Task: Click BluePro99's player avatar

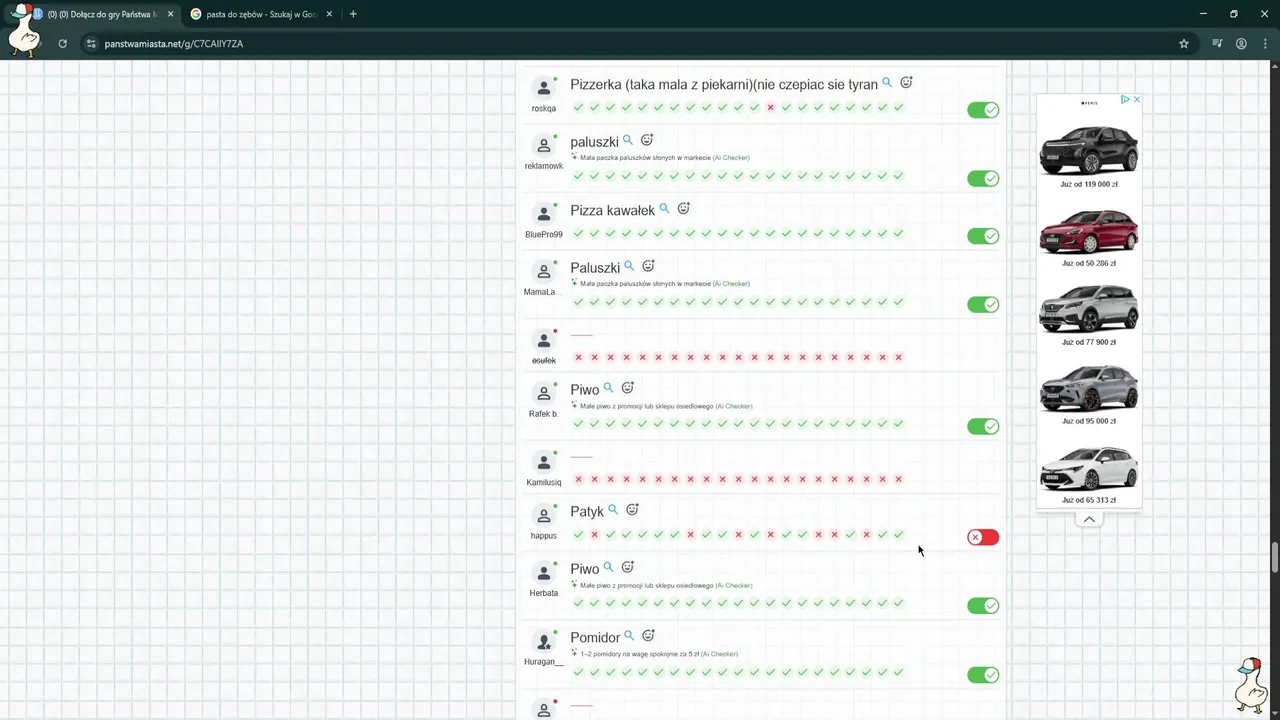Action: (x=544, y=214)
